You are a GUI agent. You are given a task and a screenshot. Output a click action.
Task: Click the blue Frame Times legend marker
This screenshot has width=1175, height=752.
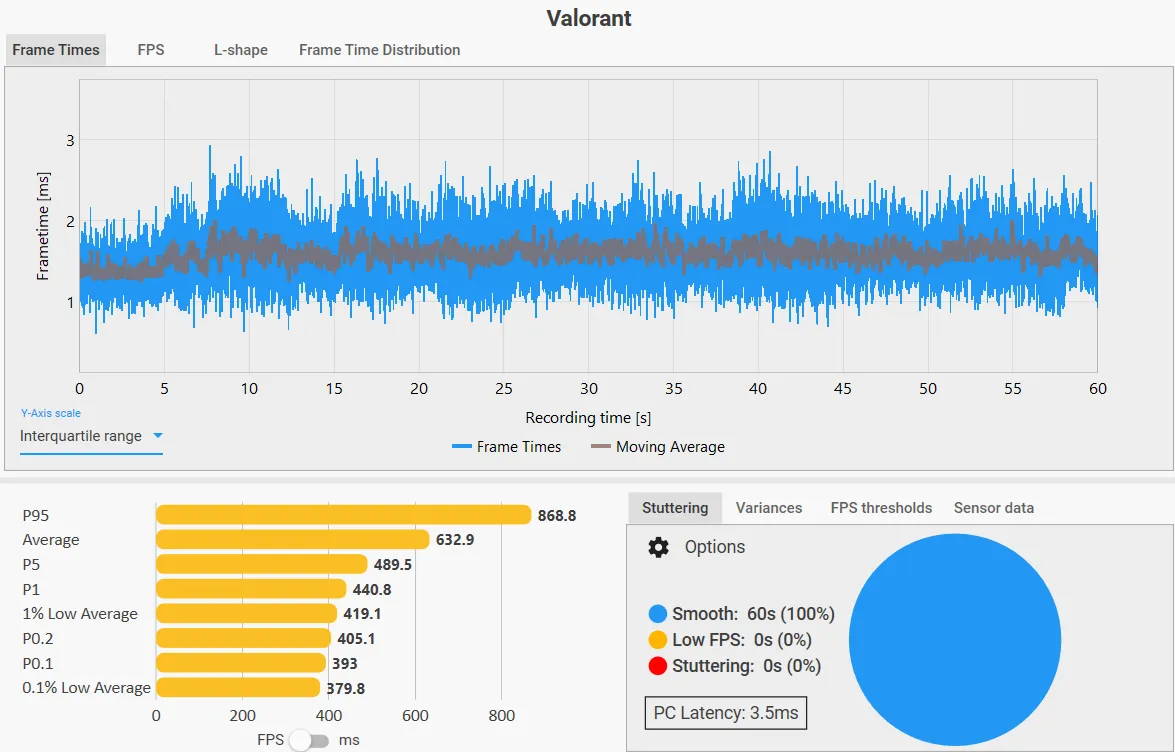click(462, 447)
